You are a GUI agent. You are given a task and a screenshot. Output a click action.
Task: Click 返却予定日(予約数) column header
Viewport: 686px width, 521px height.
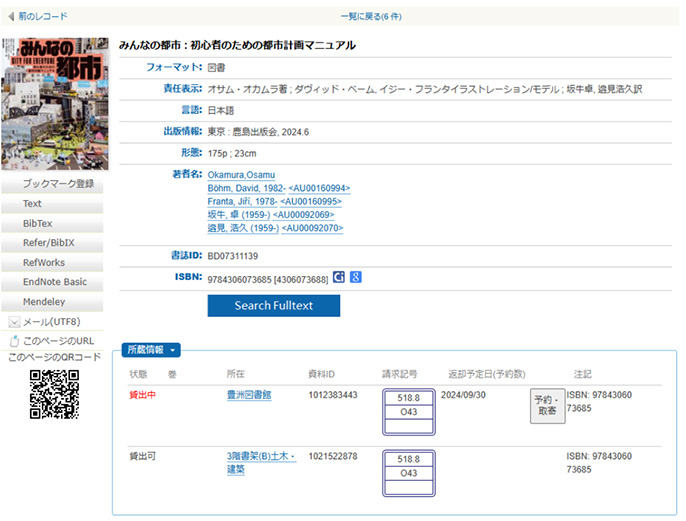[x=486, y=374]
